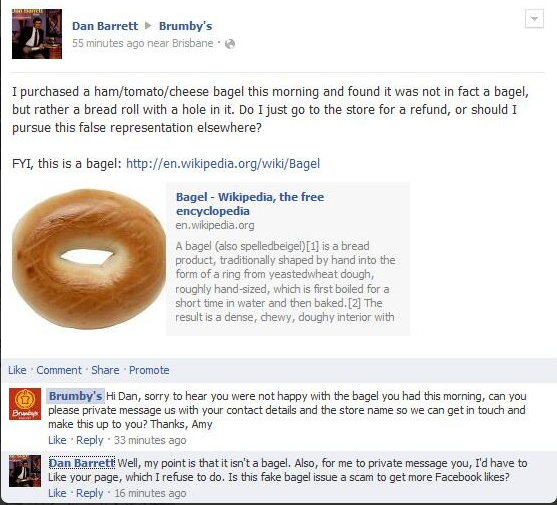Click Dan Barrett's avatar in his reply

click(25, 471)
